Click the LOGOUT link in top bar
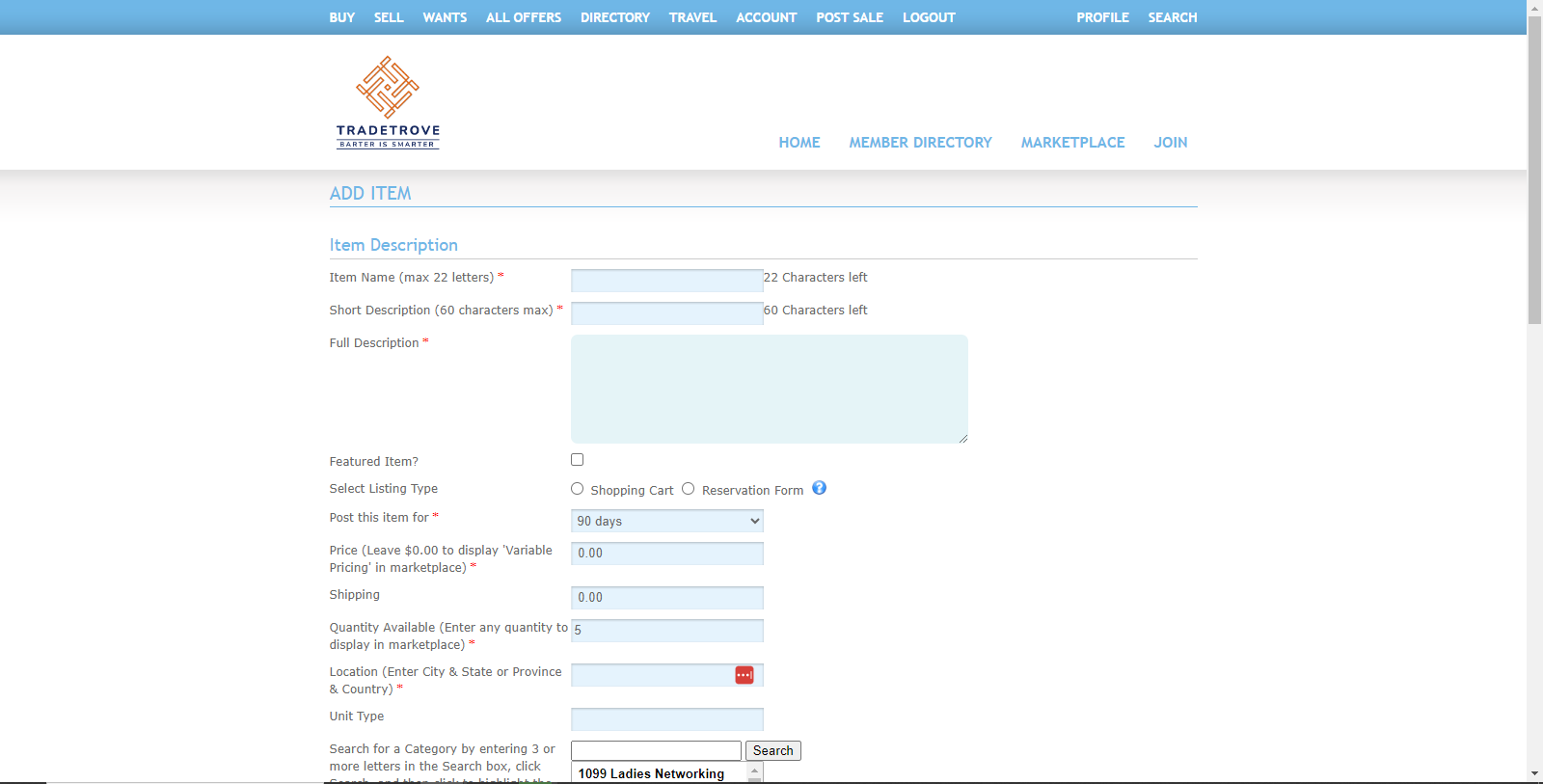Viewport: 1543px width, 784px height. 929,17
